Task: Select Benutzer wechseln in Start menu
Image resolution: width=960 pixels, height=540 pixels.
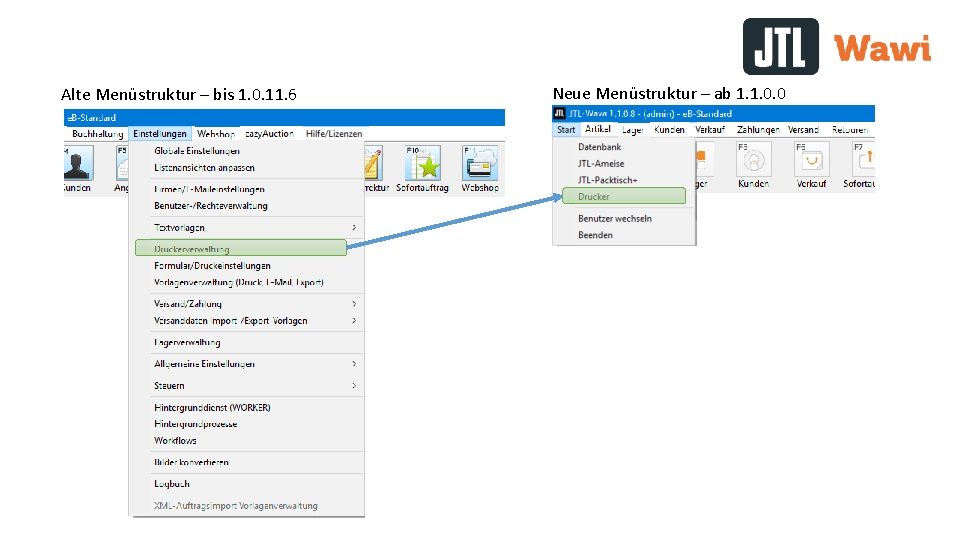Action: (x=615, y=219)
